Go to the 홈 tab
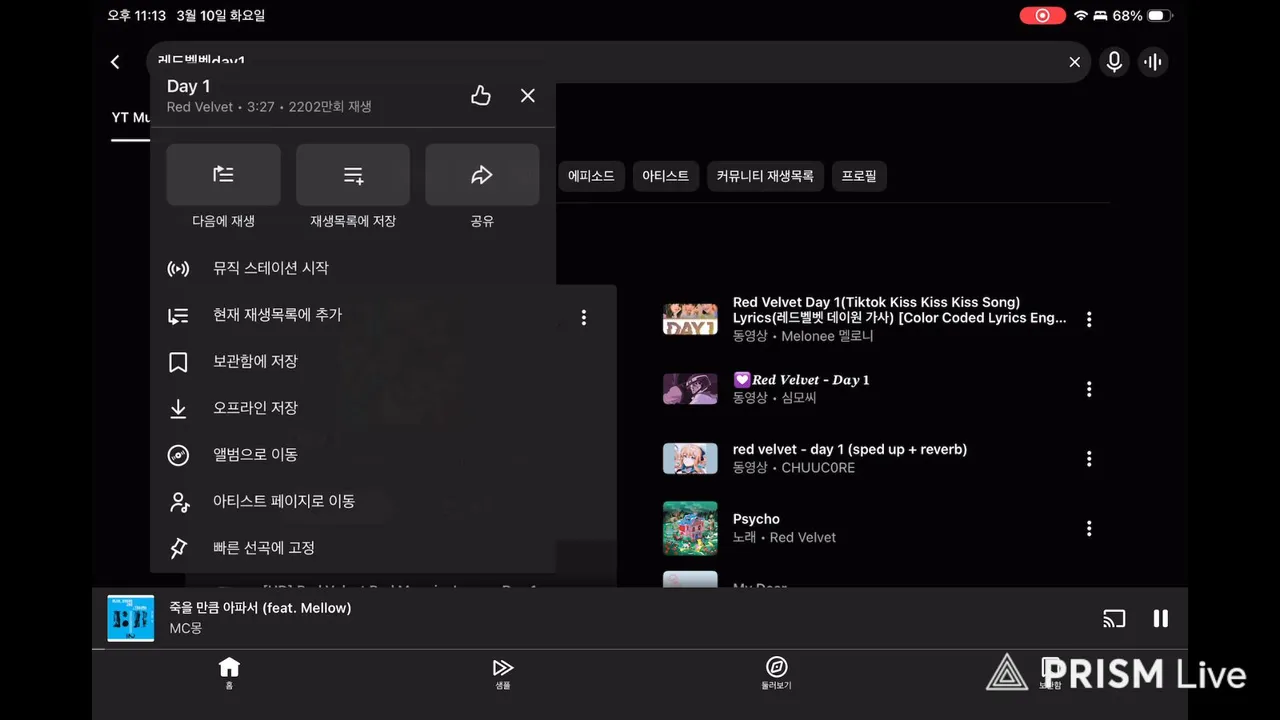The height and width of the screenshot is (720, 1280). pos(229,673)
